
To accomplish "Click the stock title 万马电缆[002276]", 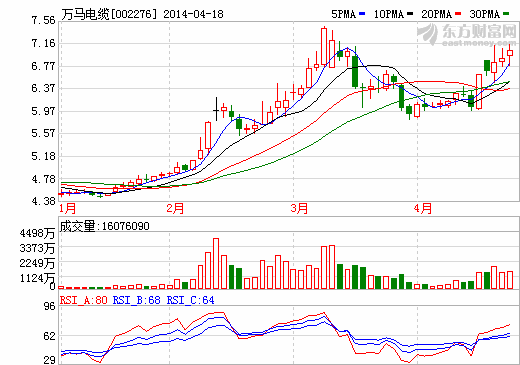I will [x=109, y=14].
